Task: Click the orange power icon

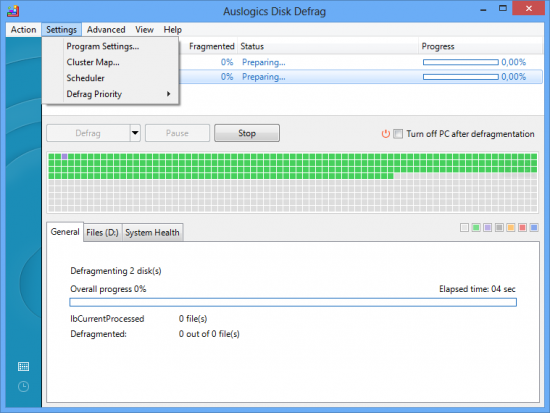Action: pos(385,134)
